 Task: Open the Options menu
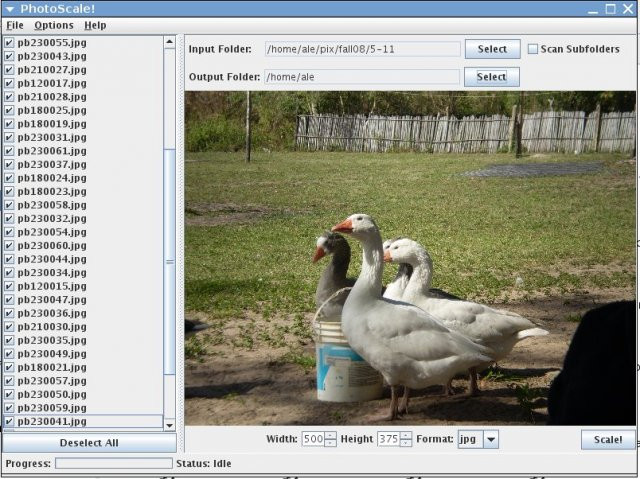54,25
